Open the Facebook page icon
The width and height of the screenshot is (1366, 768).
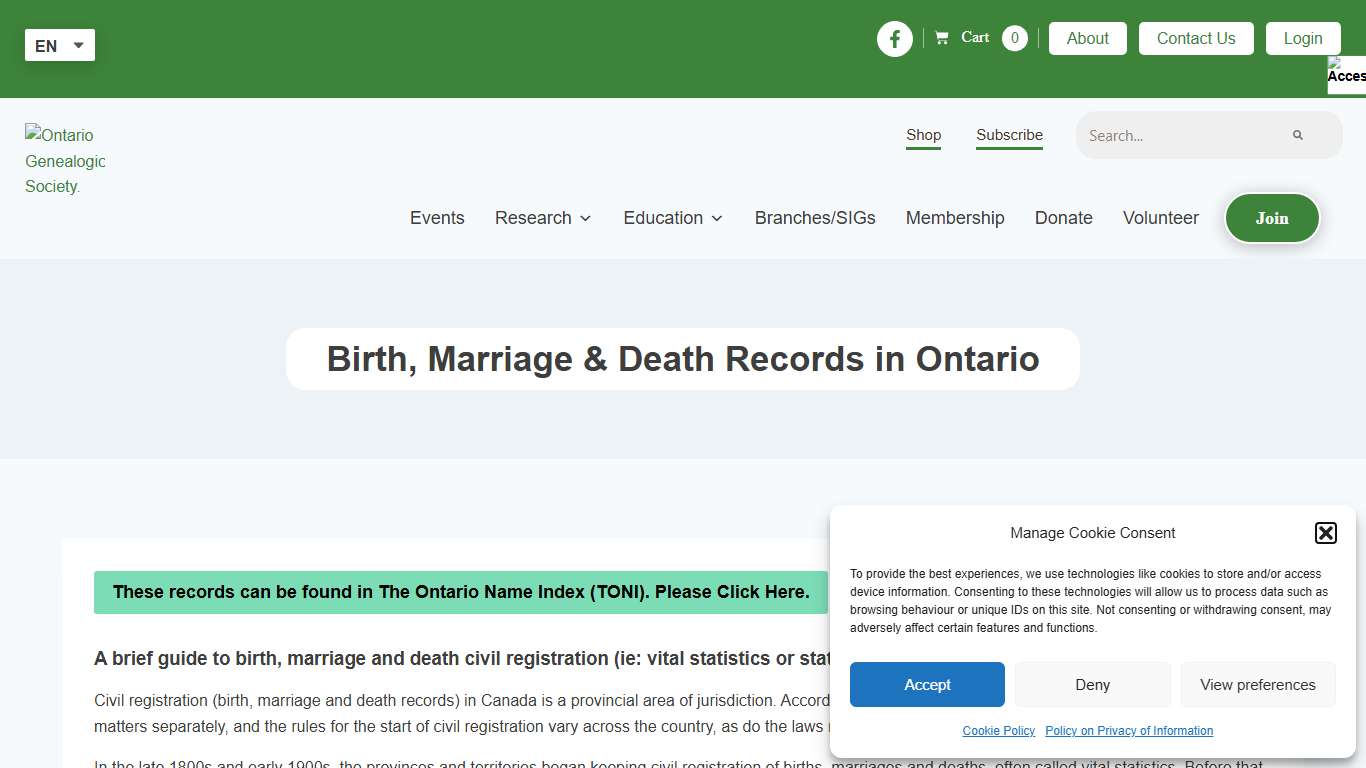(895, 38)
